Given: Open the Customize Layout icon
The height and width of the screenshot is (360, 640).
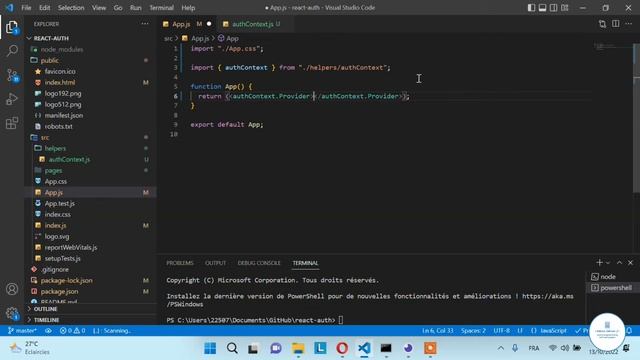Looking at the screenshot, I should click(565, 8).
